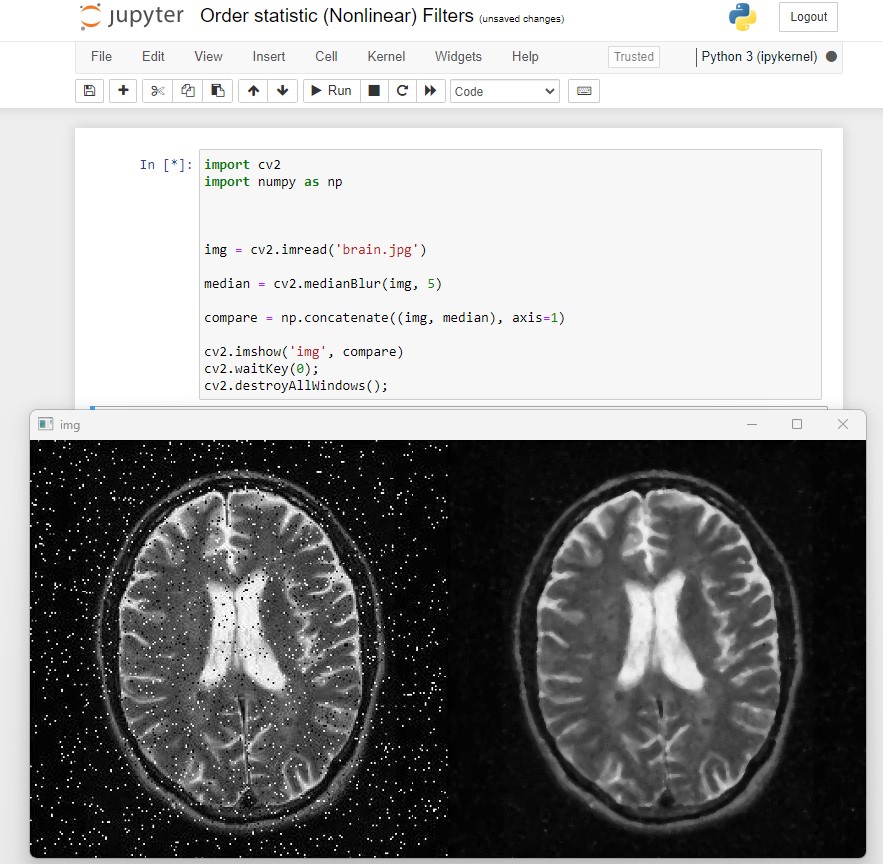The width and height of the screenshot is (883, 864).
Task: Open the Cell menu
Action: [326, 57]
